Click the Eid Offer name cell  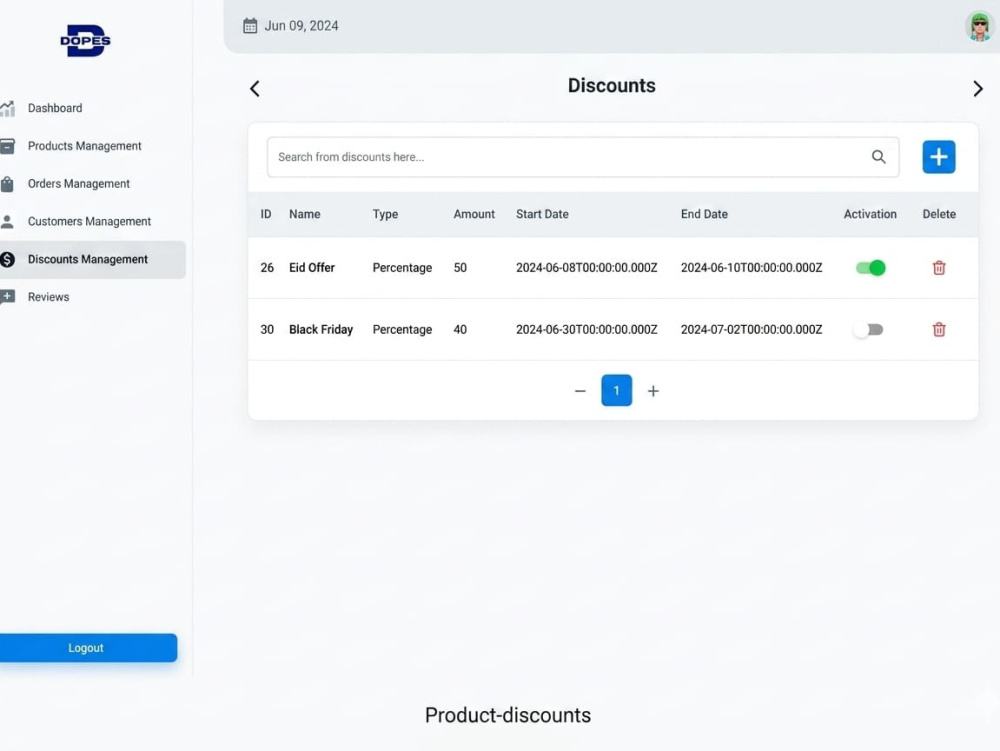[312, 268]
